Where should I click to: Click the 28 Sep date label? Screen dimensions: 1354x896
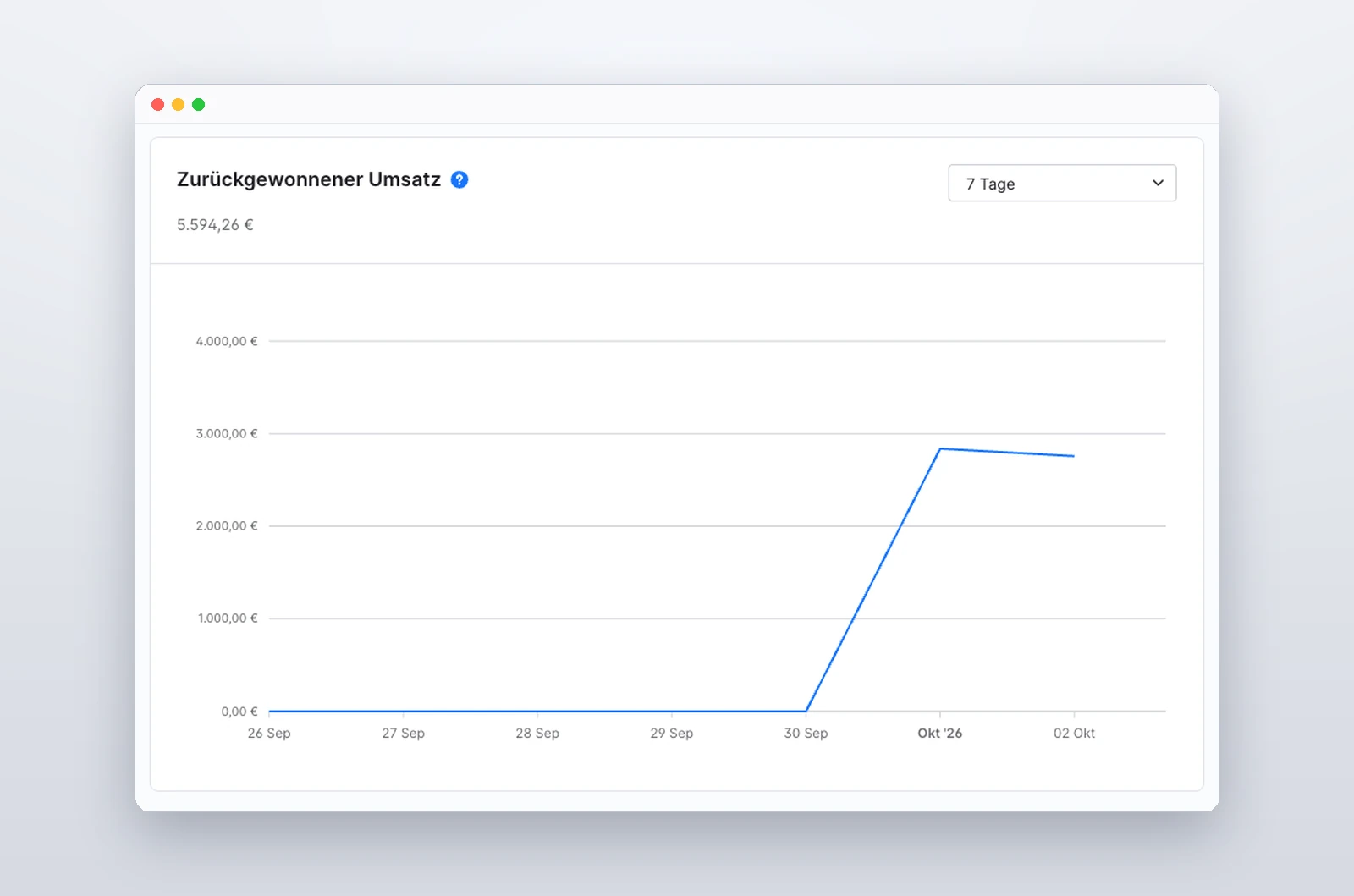click(x=537, y=733)
